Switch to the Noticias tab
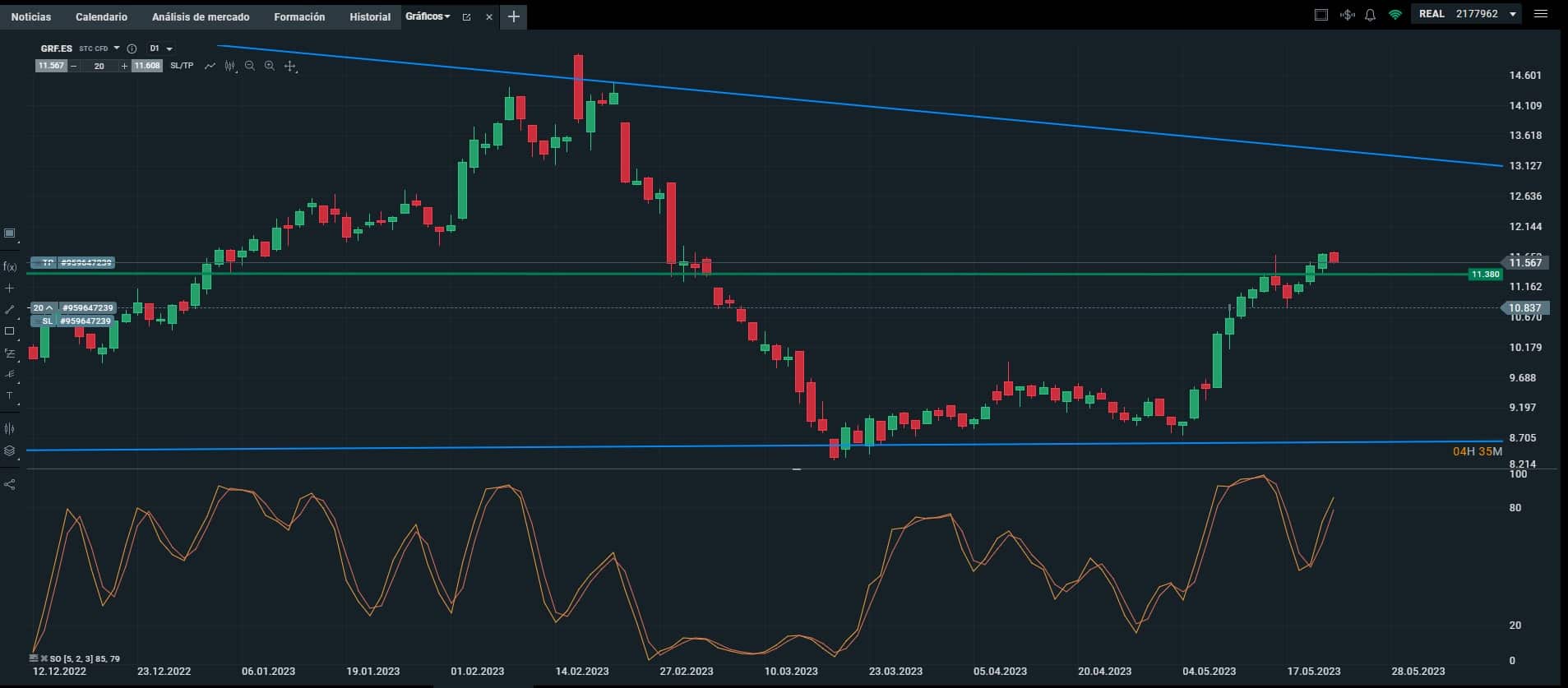This screenshot has height=688, width=1568. [31, 16]
